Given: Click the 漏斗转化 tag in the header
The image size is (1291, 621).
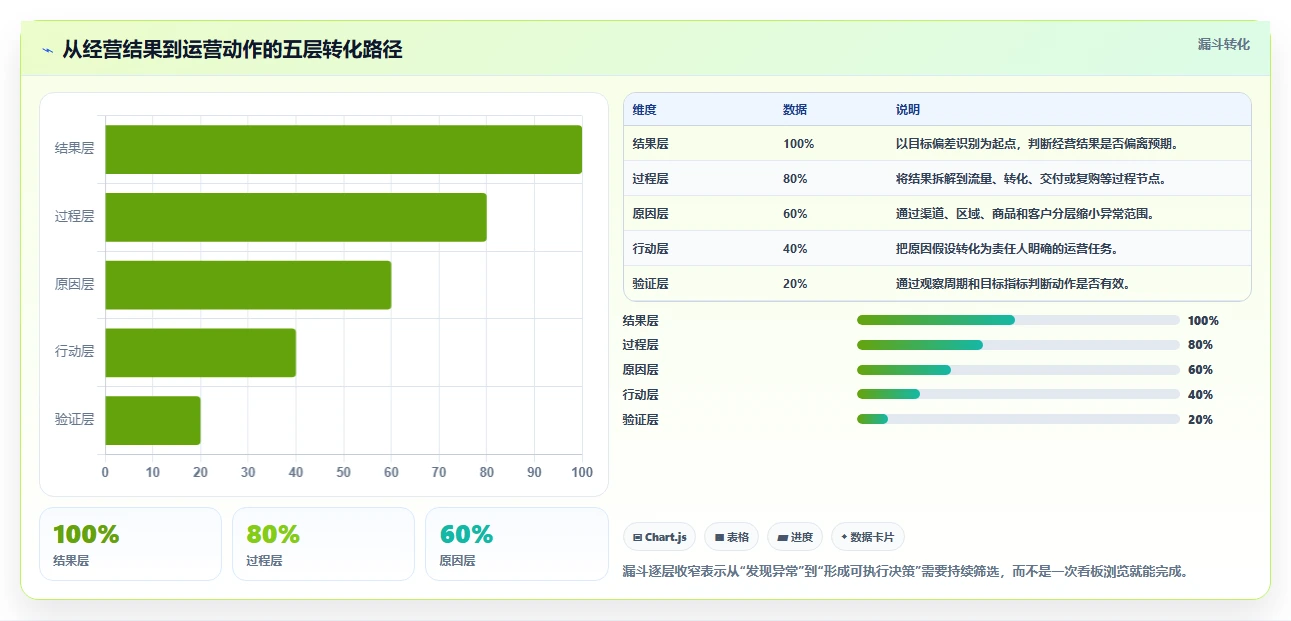Looking at the screenshot, I should tap(1224, 44).
